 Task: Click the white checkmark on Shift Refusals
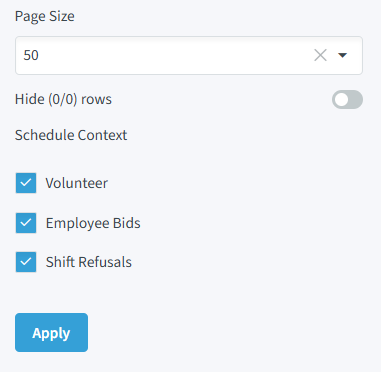26,262
